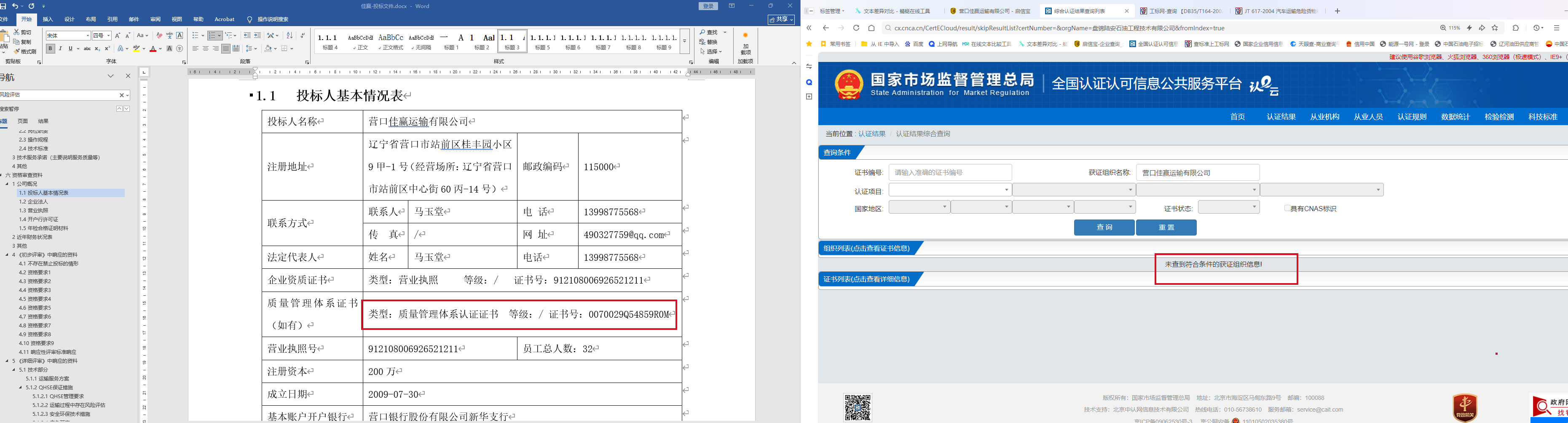Clear the navigation search box text
This screenshot has height=423, width=1568.
122,95
